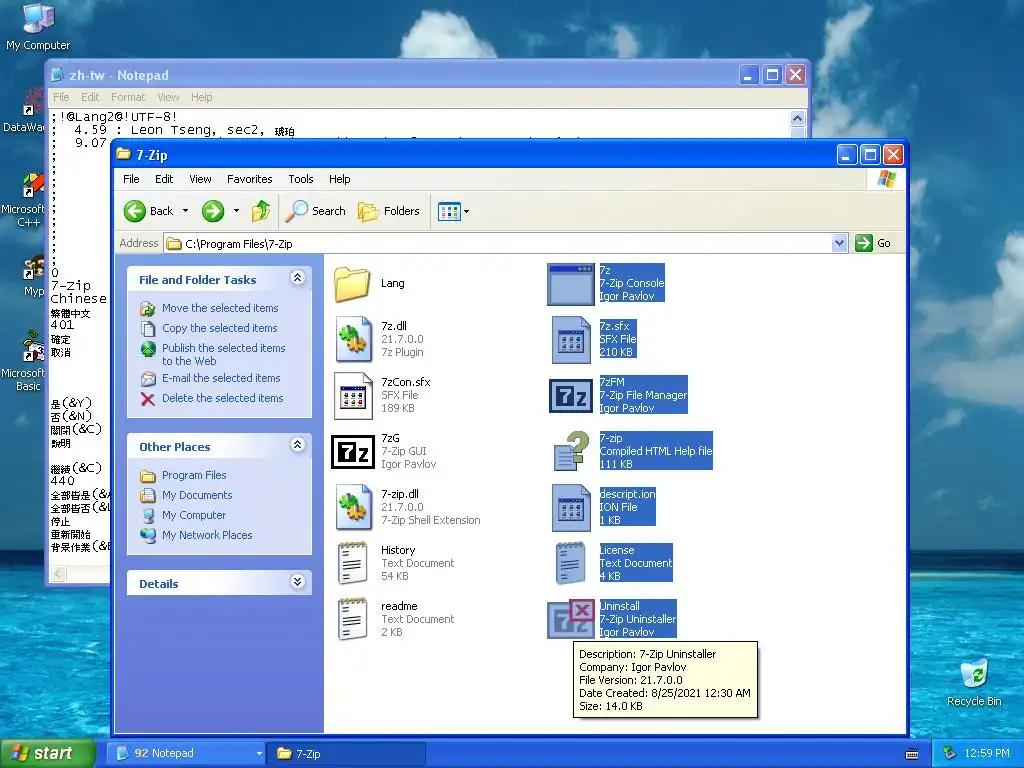Select the Uninstall 7-Zip Uninstaller icon
1024x768 pixels.
point(571,618)
